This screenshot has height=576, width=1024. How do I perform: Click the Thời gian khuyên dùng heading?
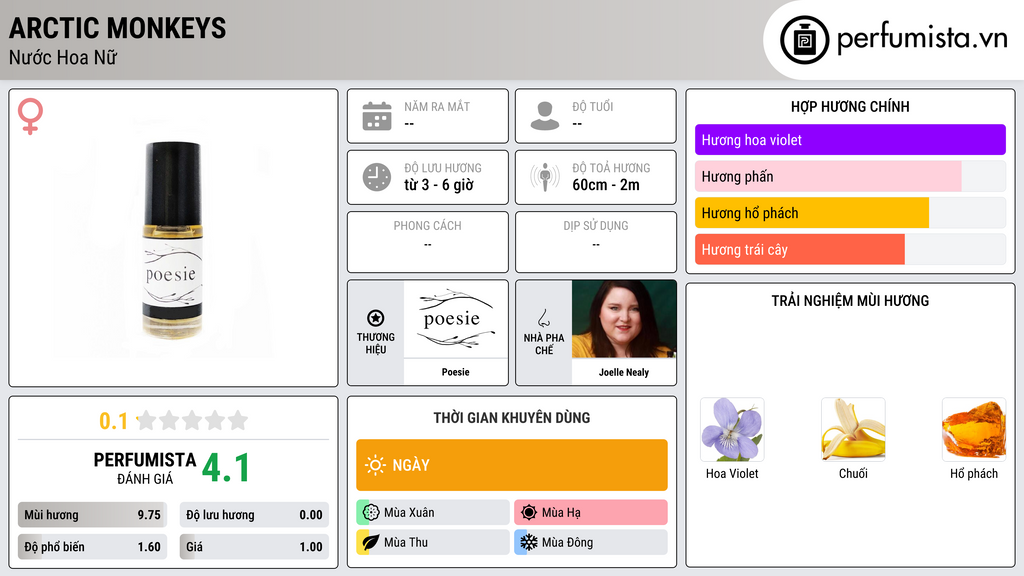click(x=512, y=418)
